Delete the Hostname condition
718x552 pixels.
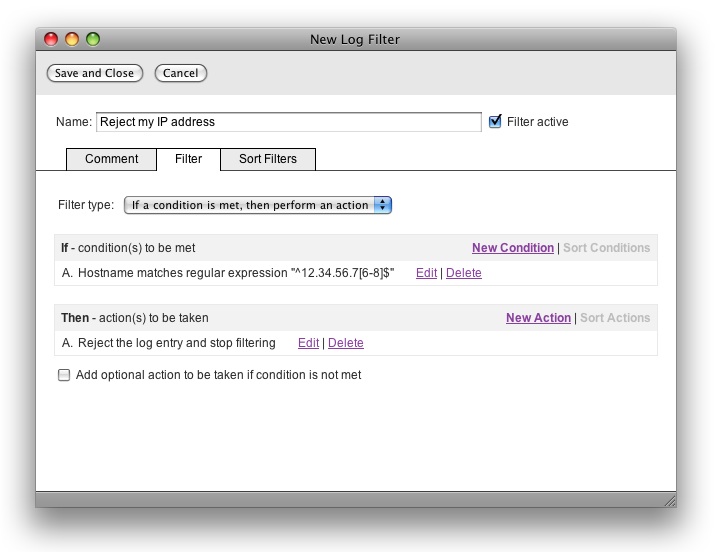[463, 273]
